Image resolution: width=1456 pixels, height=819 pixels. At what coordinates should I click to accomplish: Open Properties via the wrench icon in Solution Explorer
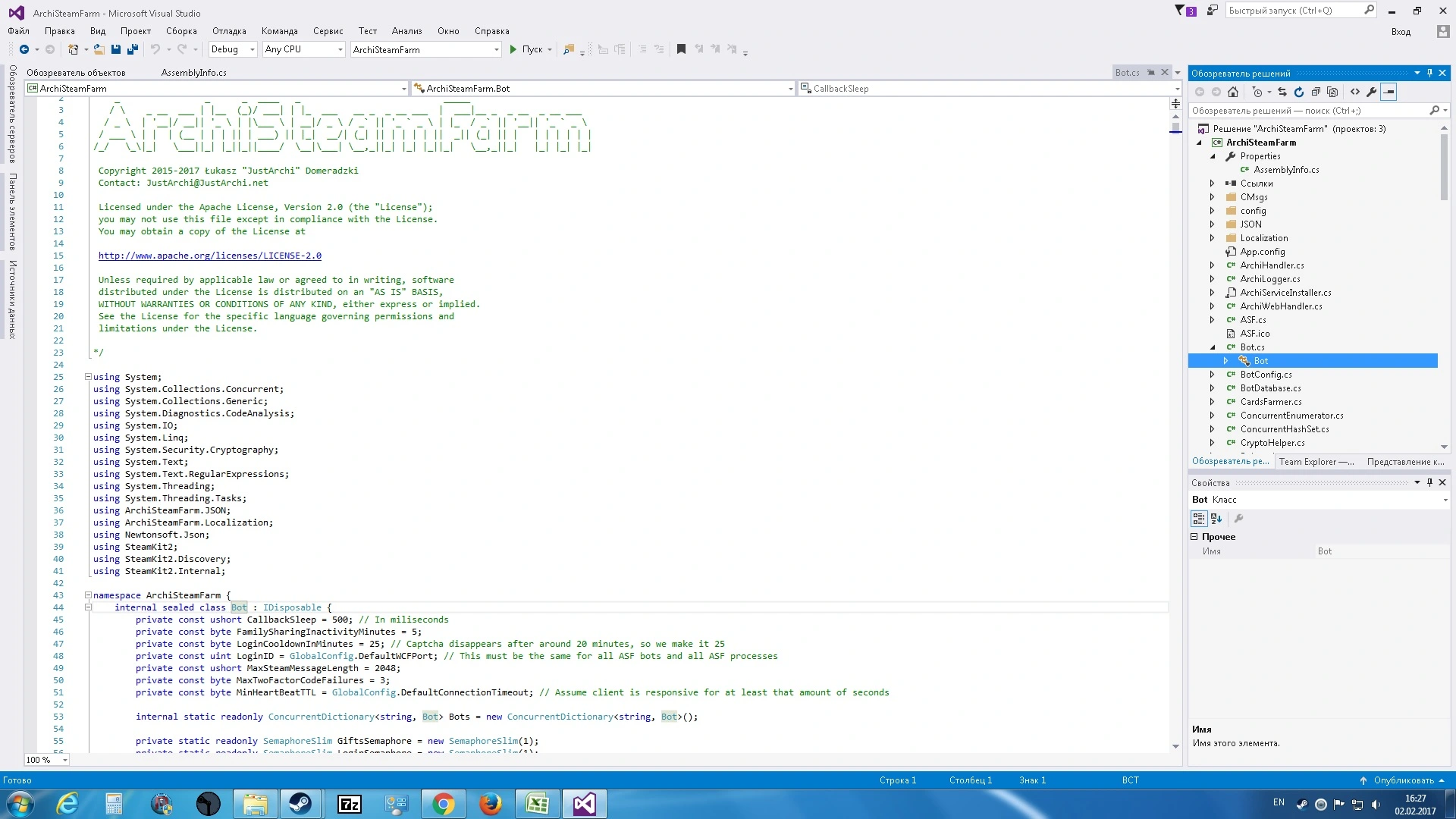pyautogui.click(x=1372, y=92)
